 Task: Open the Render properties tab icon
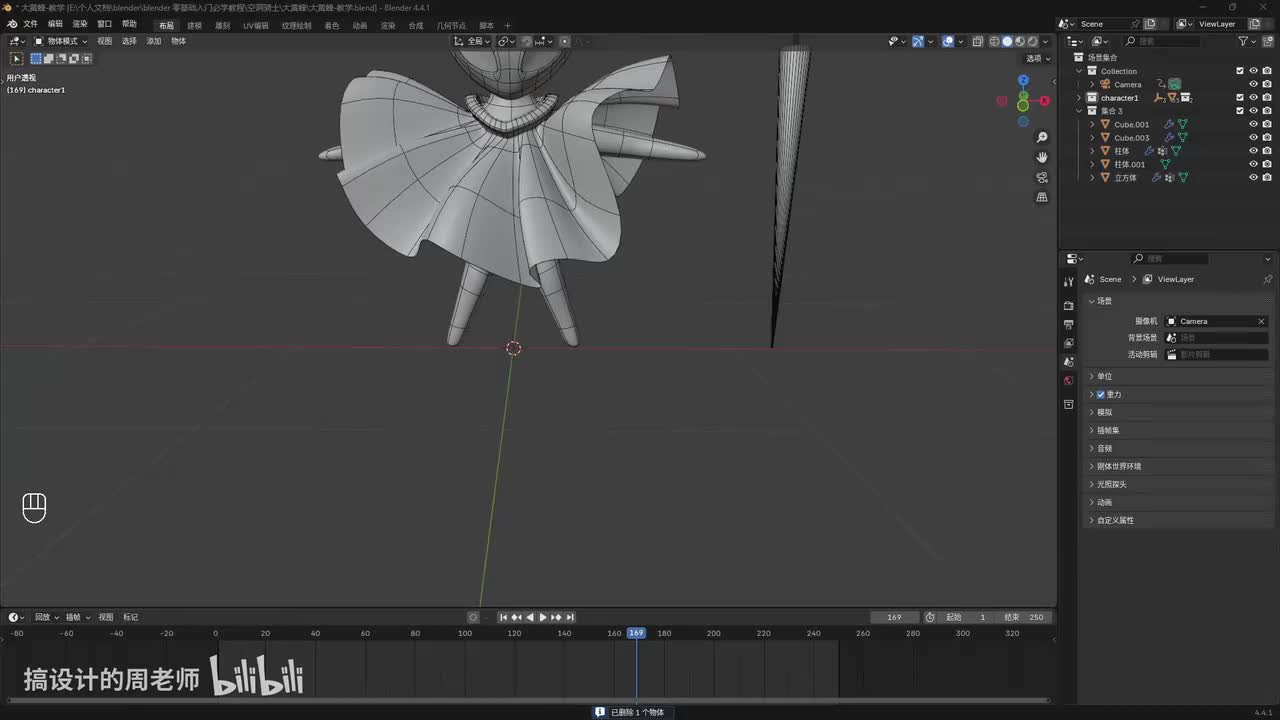click(x=1068, y=305)
